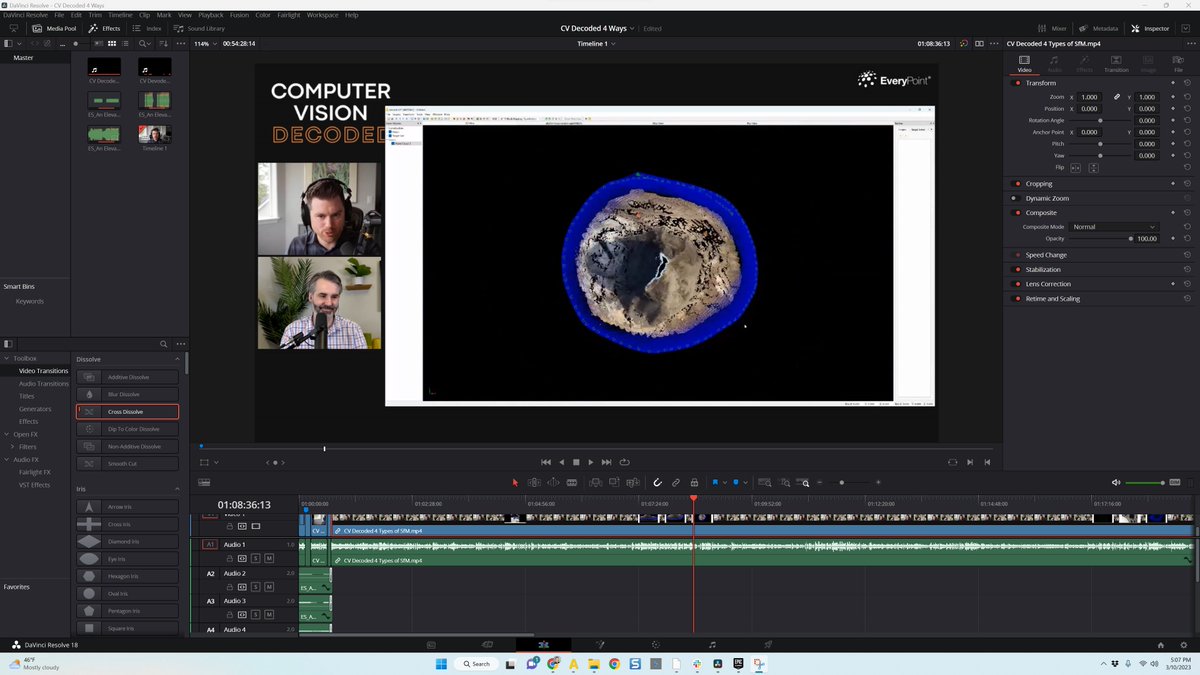Expand the Audio FX tree node
Screen dimensions: 1200x675
coord(6,459)
